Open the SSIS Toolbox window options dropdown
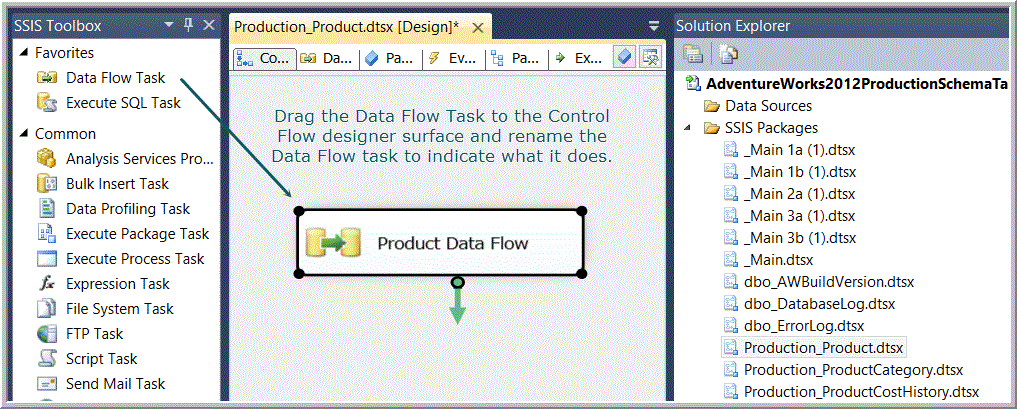The height and width of the screenshot is (409, 1017). click(169, 25)
